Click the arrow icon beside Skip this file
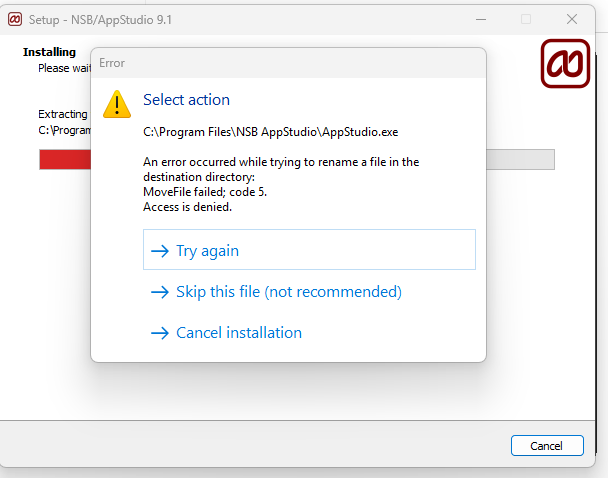608x478 pixels. point(160,292)
